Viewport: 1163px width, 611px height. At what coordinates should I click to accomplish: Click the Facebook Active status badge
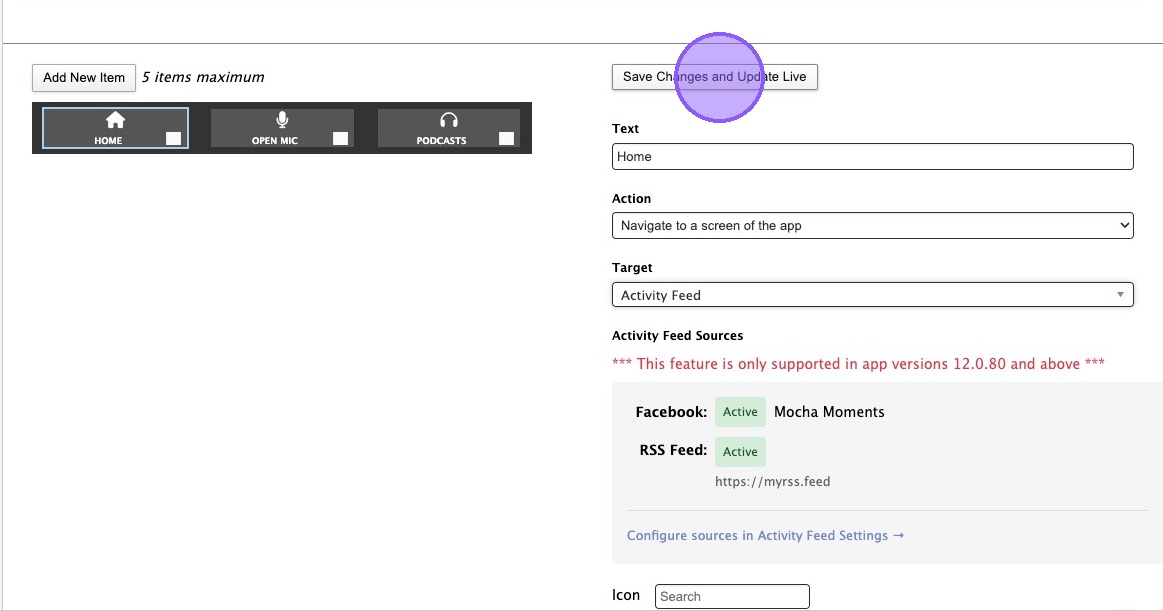[x=740, y=412]
